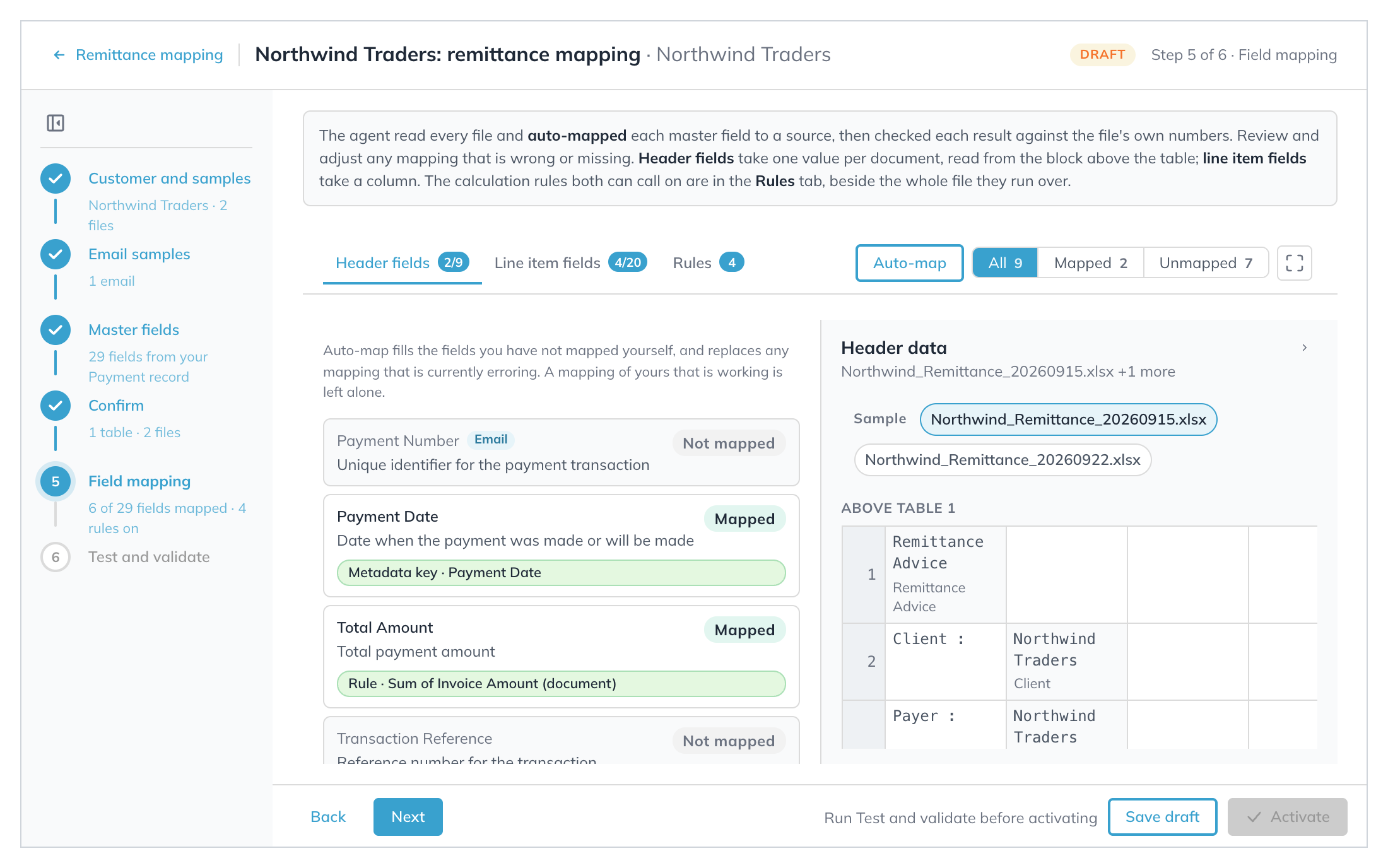This screenshot has width=1388, height=868.
Task: Click the Next button
Action: (x=408, y=817)
